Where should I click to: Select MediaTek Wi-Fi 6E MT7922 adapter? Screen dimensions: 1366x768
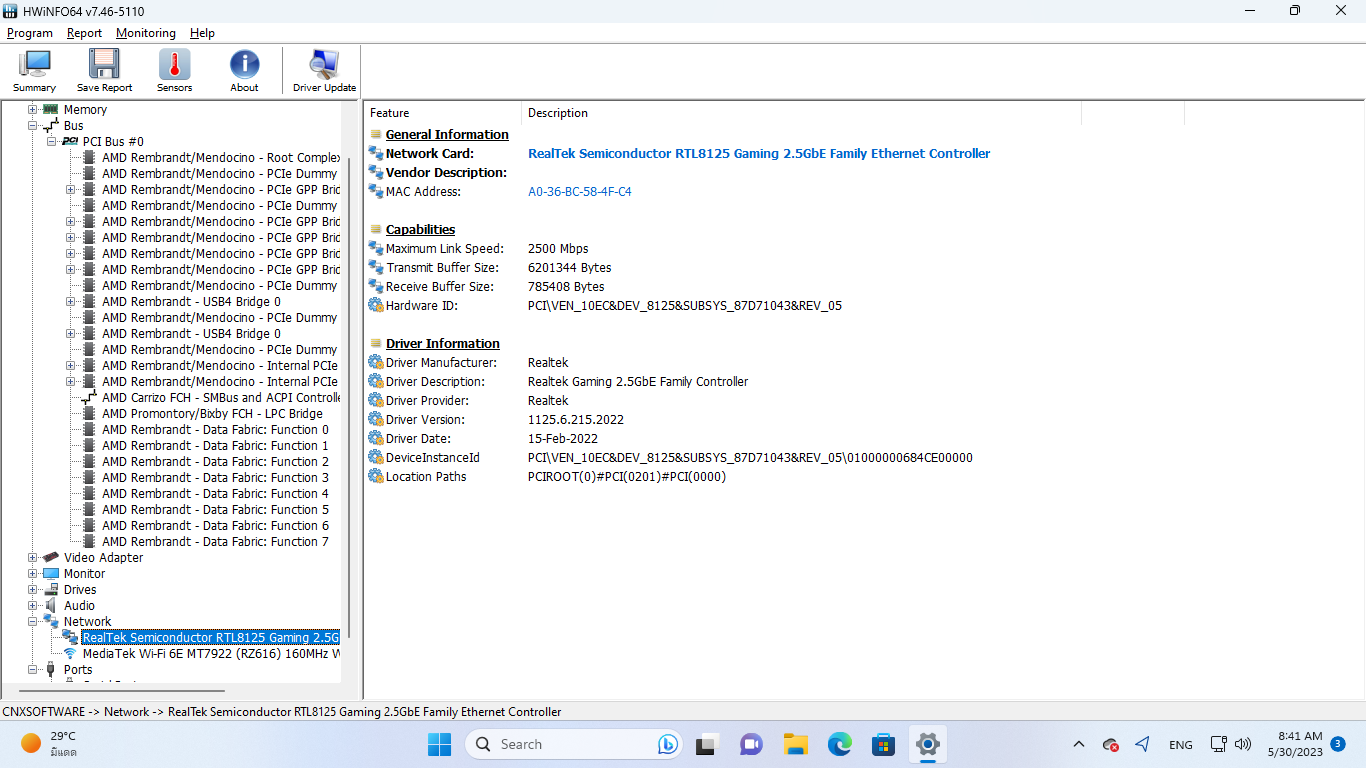click(x=211, y=654)
